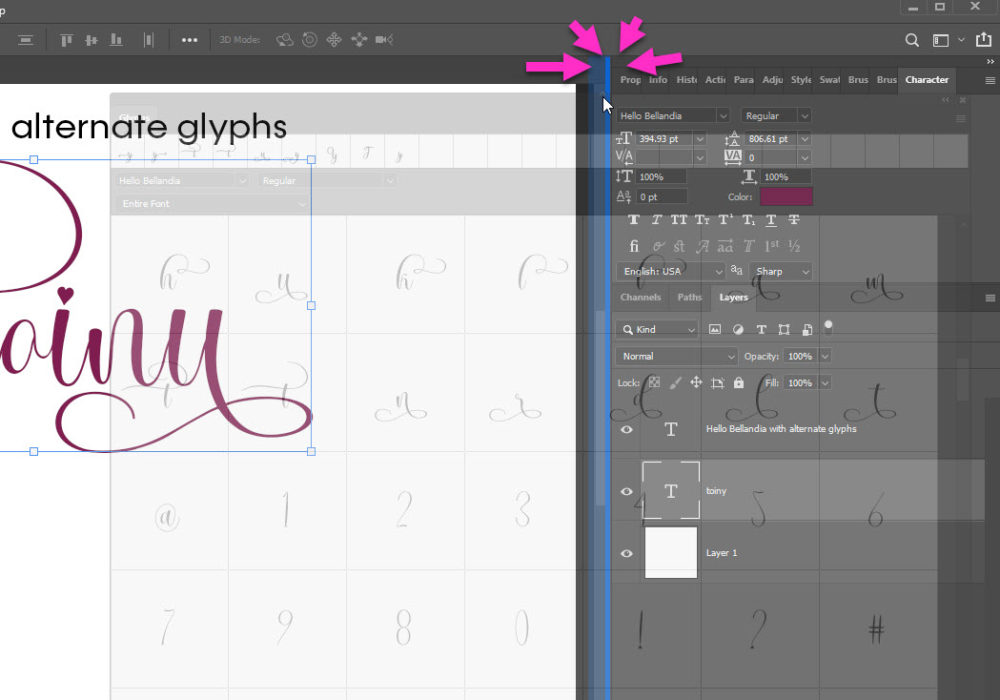Screen dimensions: 1000x700
Task: Click the 3D slide mode icon
Action: tap(359, 40)
